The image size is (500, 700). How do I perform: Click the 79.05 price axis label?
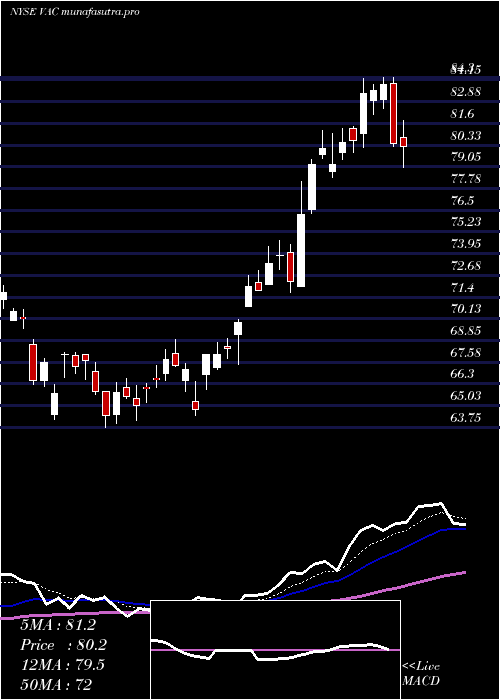click(466, 157)
